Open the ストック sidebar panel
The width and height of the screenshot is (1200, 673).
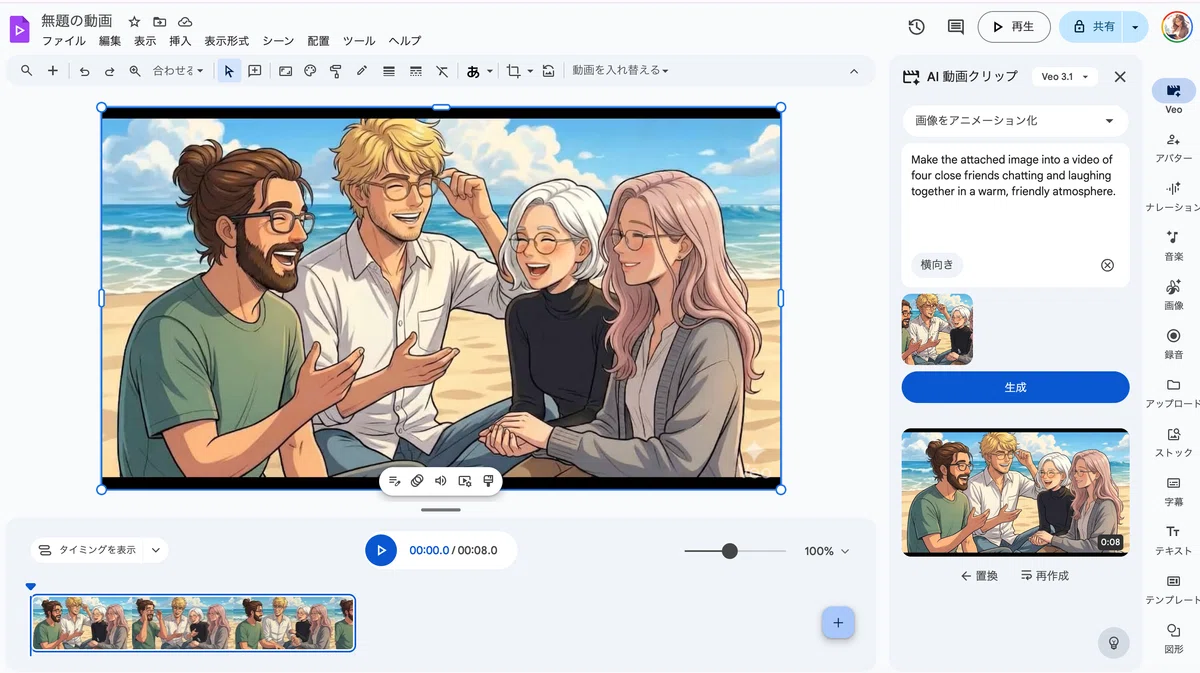coord(1173,441)
